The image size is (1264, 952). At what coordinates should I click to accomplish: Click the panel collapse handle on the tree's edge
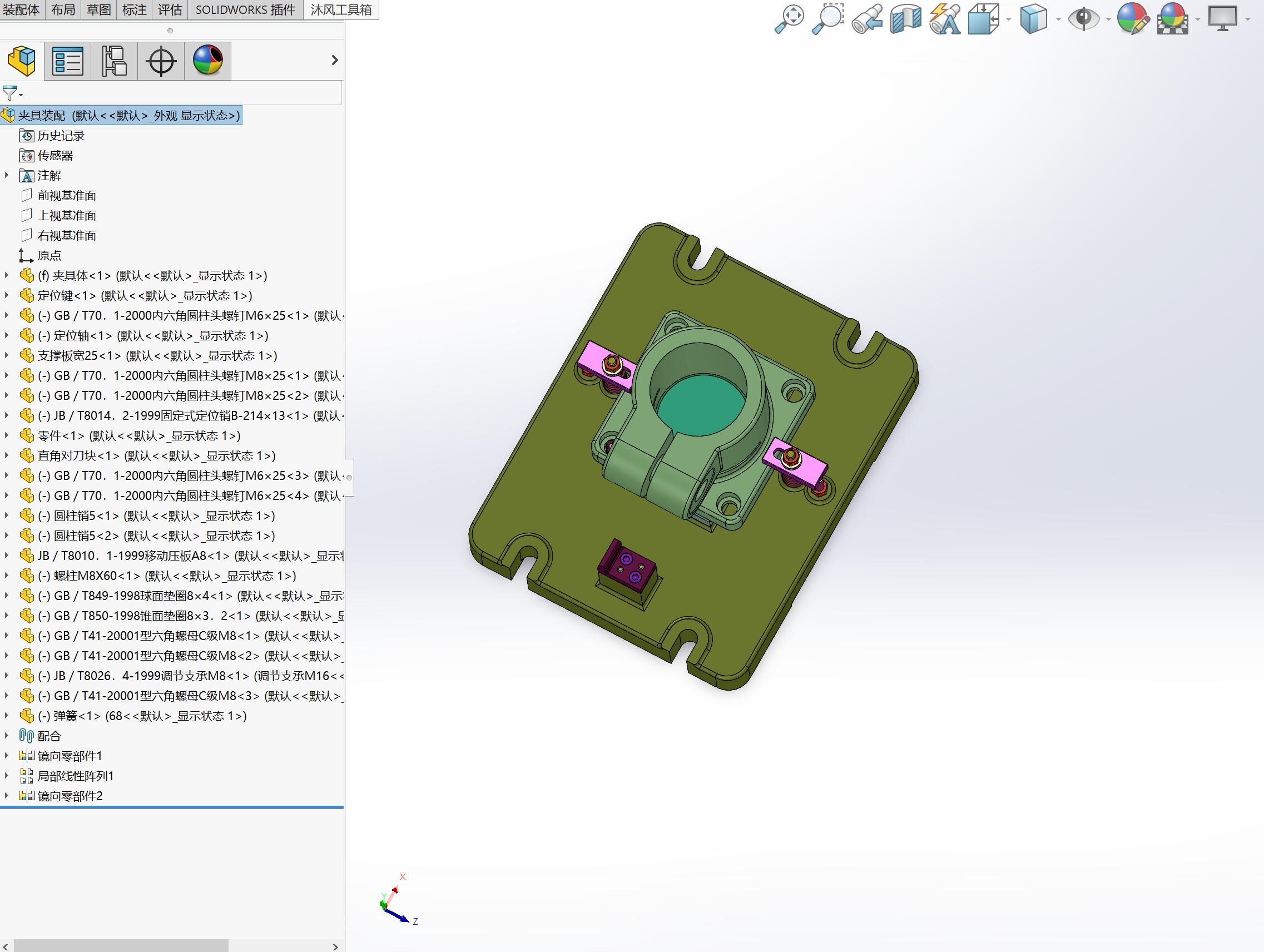(x=349, y=477)
